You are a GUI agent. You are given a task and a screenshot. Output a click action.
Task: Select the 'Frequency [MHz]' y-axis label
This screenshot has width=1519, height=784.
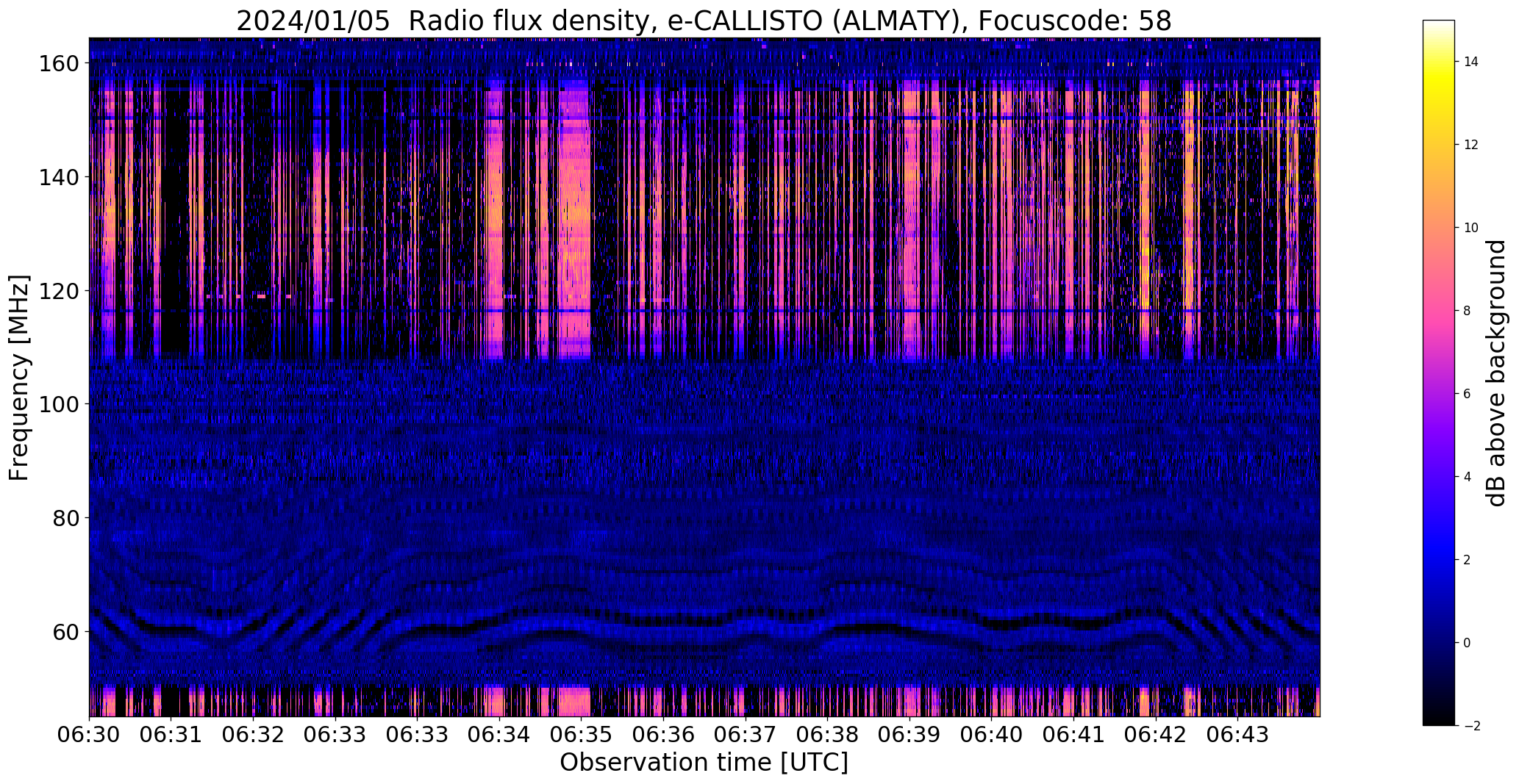(x=19, y=378)
